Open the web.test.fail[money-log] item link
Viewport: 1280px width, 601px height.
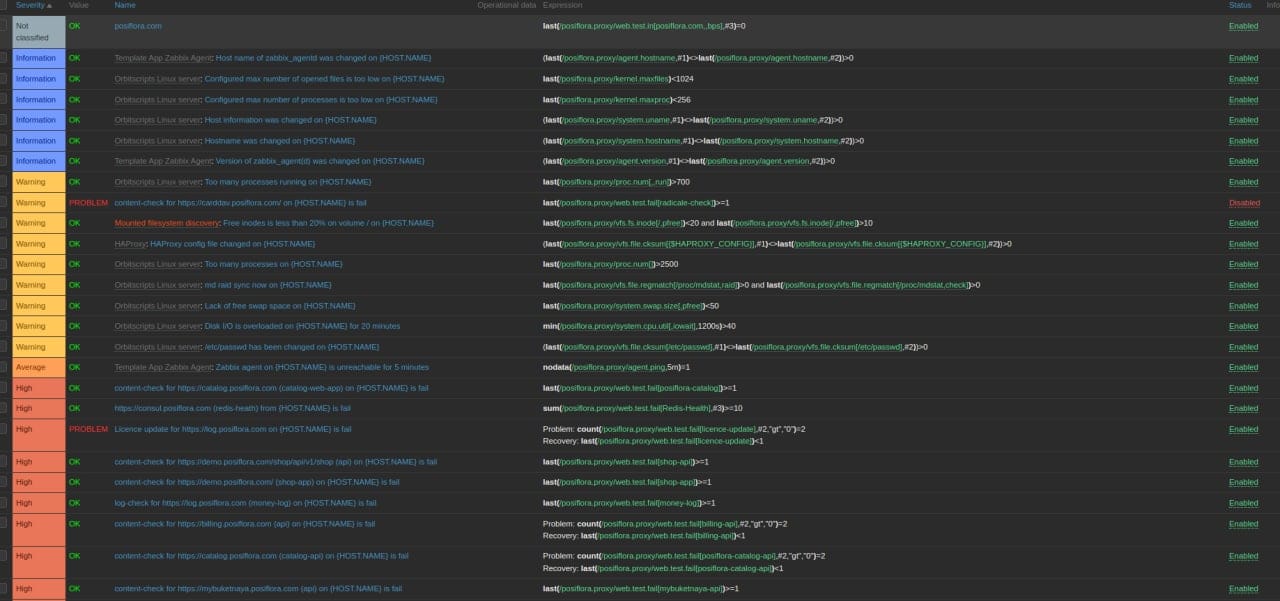click(x=630, y=503)
